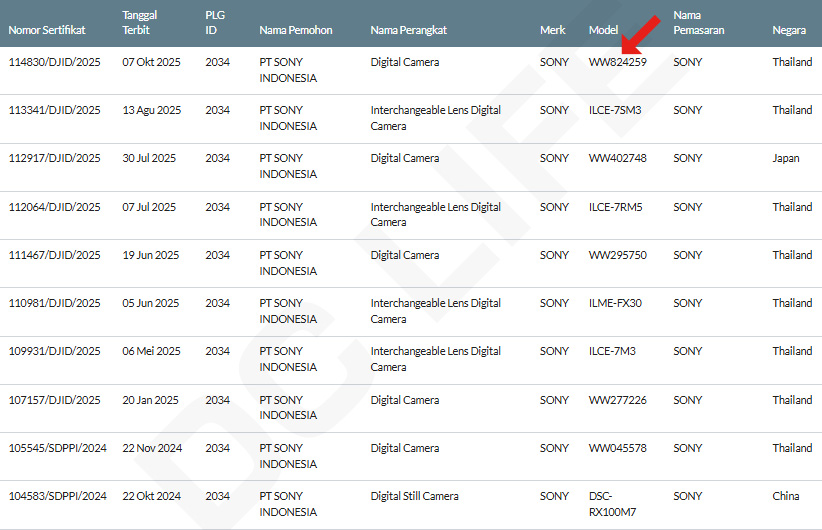Select the Digital Still Camera device name
822x530 pixels.
coord(414,496)
